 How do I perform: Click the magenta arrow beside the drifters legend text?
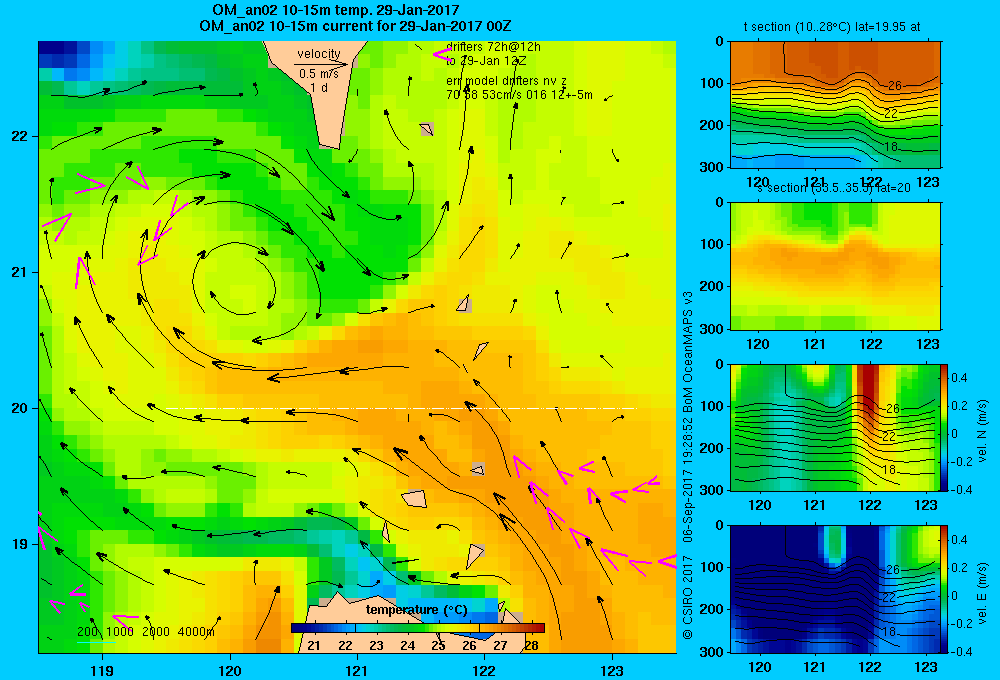[x=443, y=55]
